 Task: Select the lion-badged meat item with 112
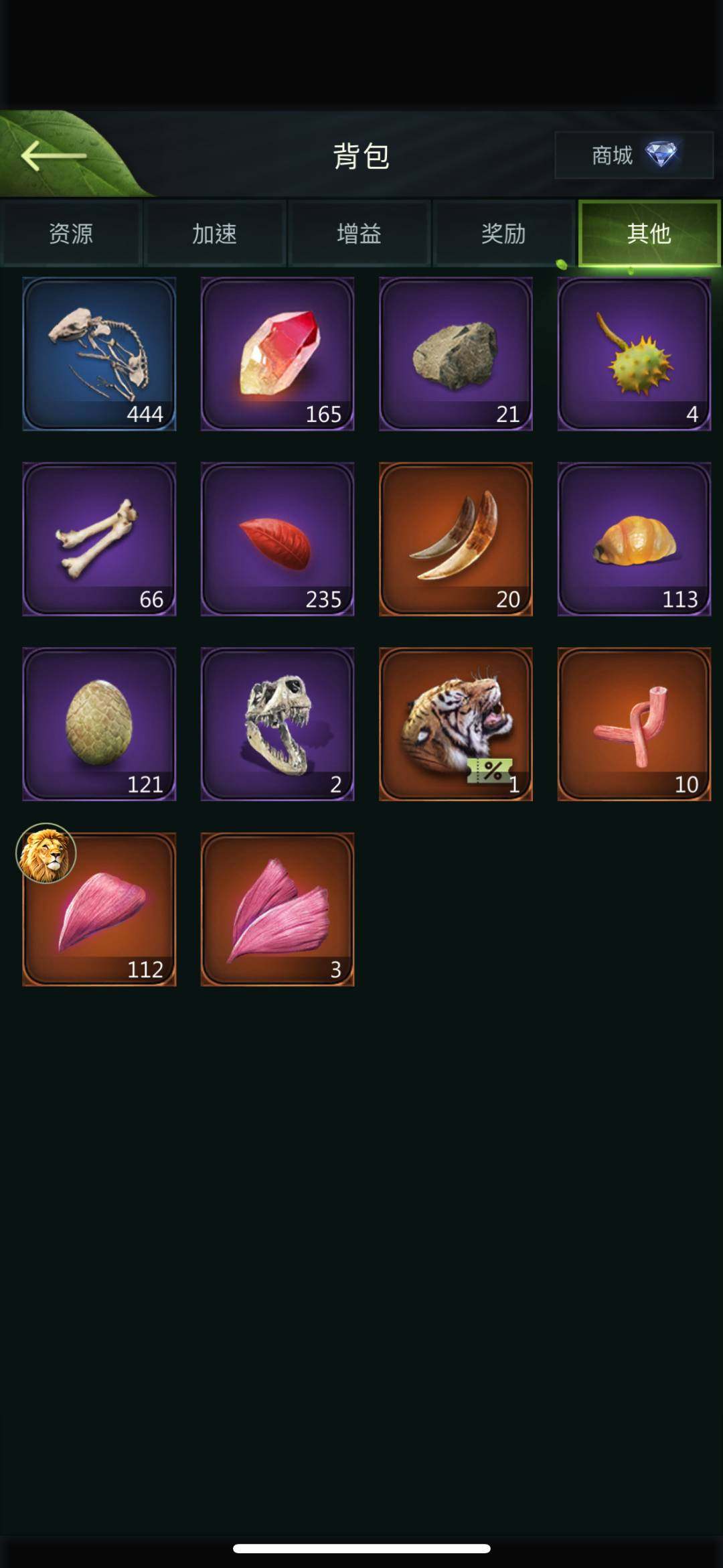pyautogui.click(x=99, y=909)
